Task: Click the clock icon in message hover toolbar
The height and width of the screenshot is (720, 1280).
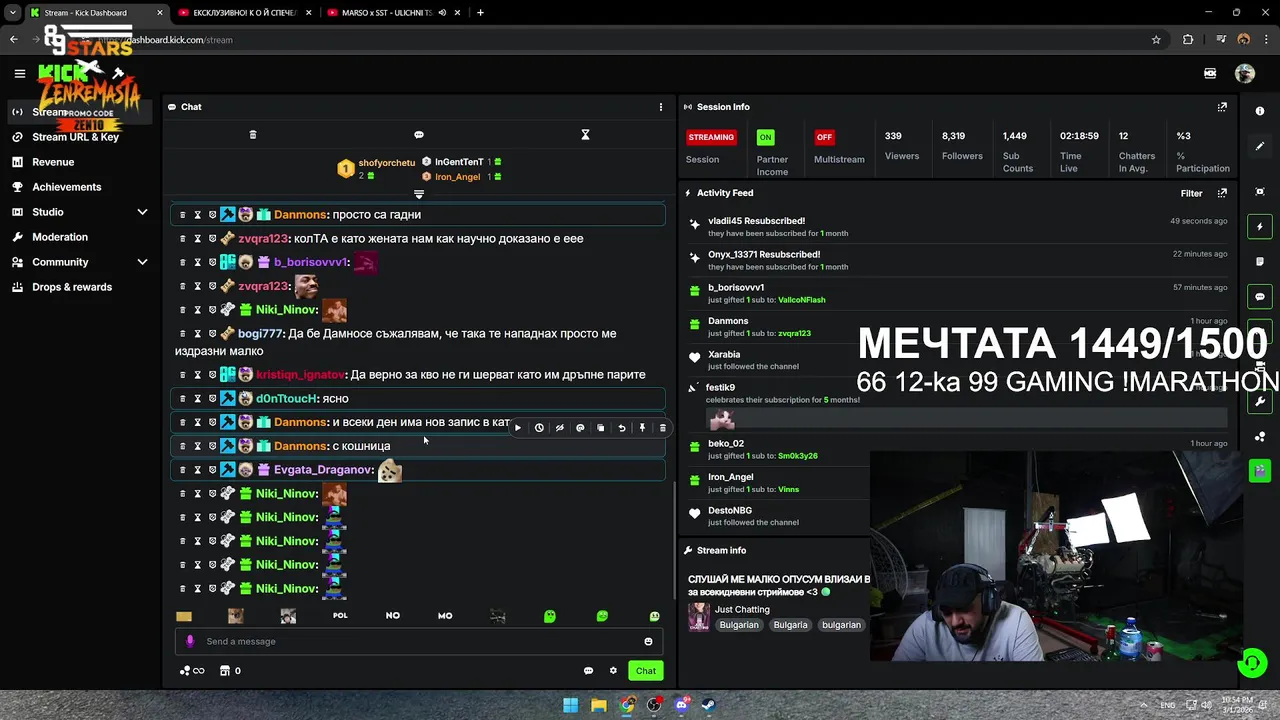Action: tap(539, 428)
